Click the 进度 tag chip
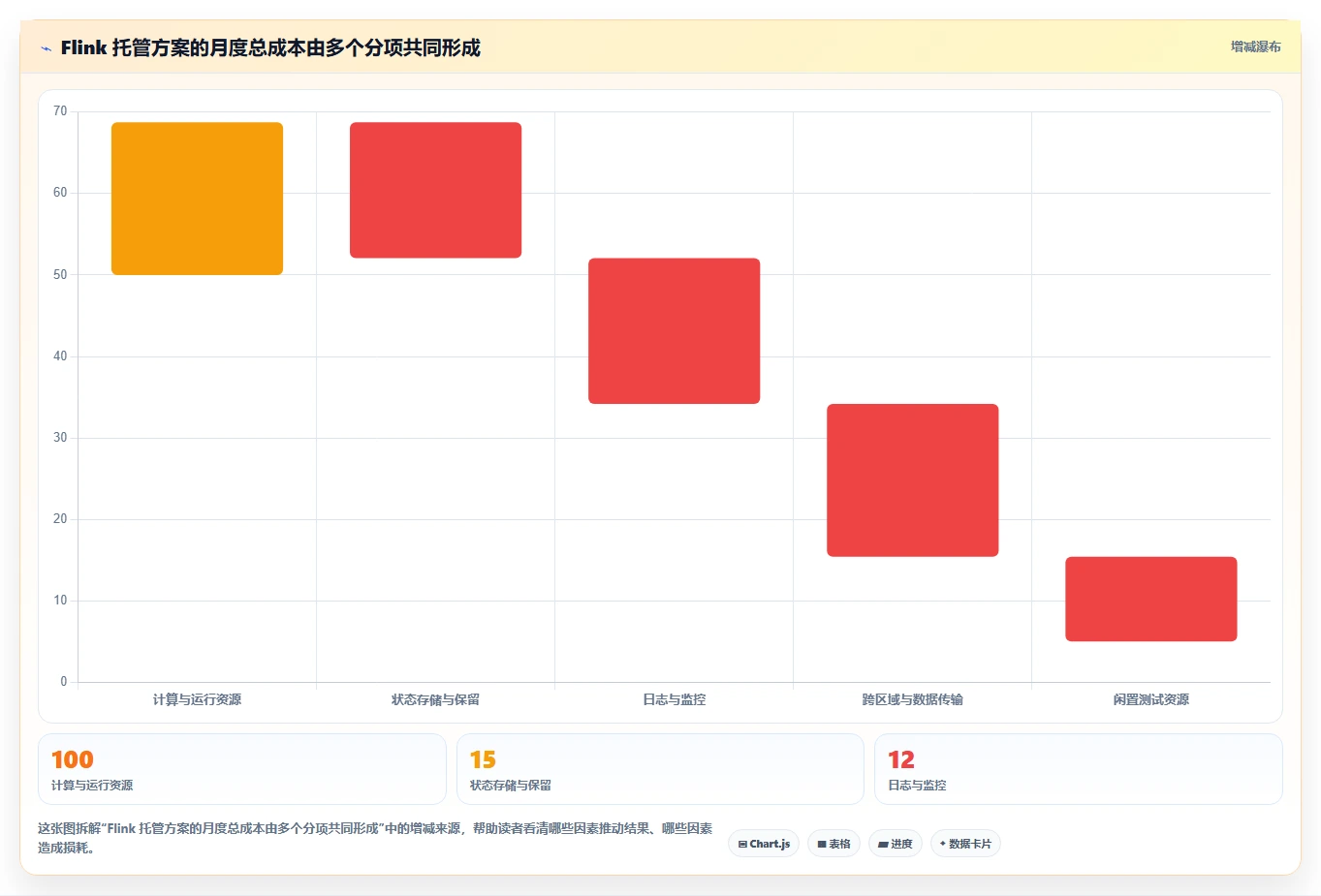 tap(896, 844)
